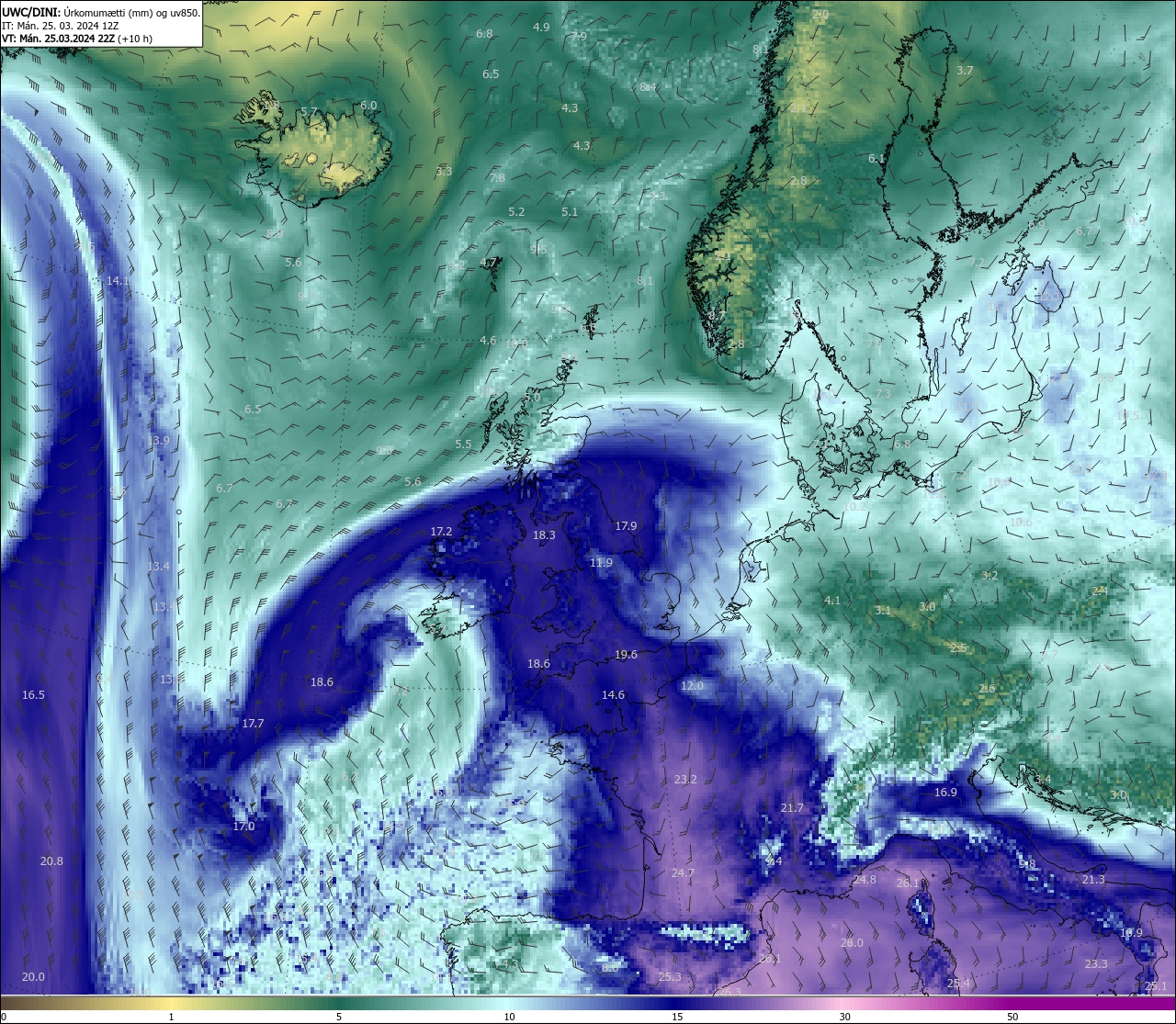This screenshot has width=1176, height=1024.
Task: Click the 5.1 value on the map
Action: click(x=570, y=212)
